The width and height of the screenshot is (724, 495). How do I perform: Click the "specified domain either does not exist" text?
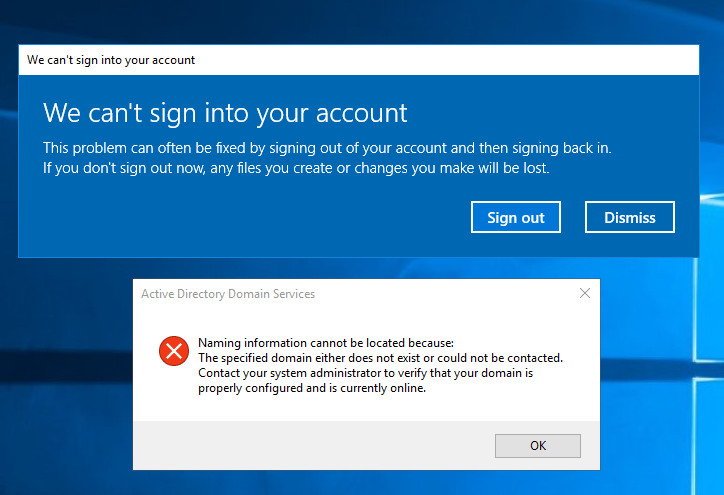[380, 358]
